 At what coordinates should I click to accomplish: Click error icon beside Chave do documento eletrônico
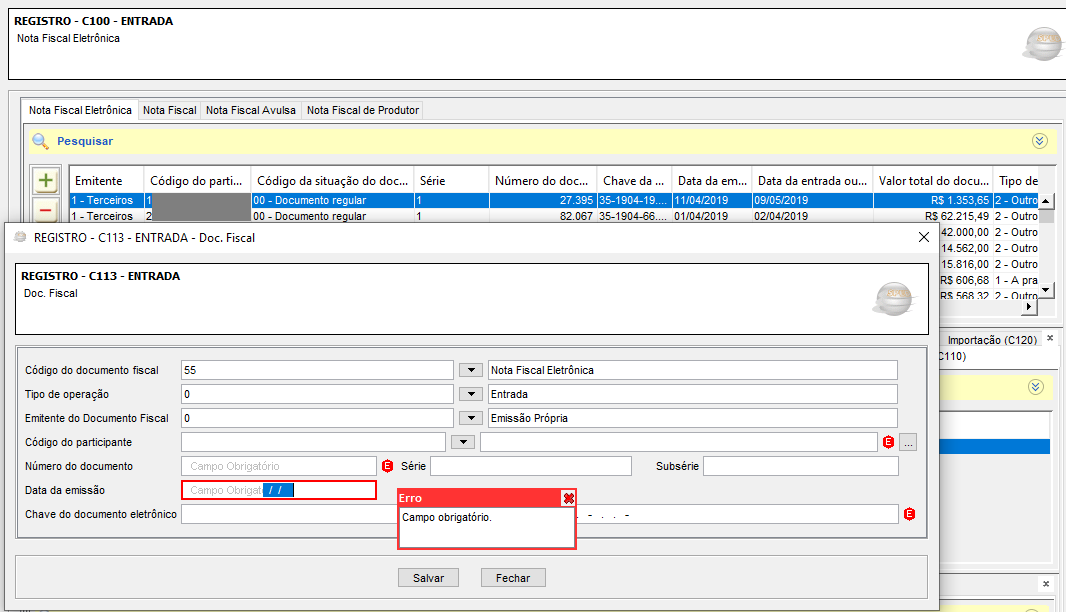click(909, 514)
